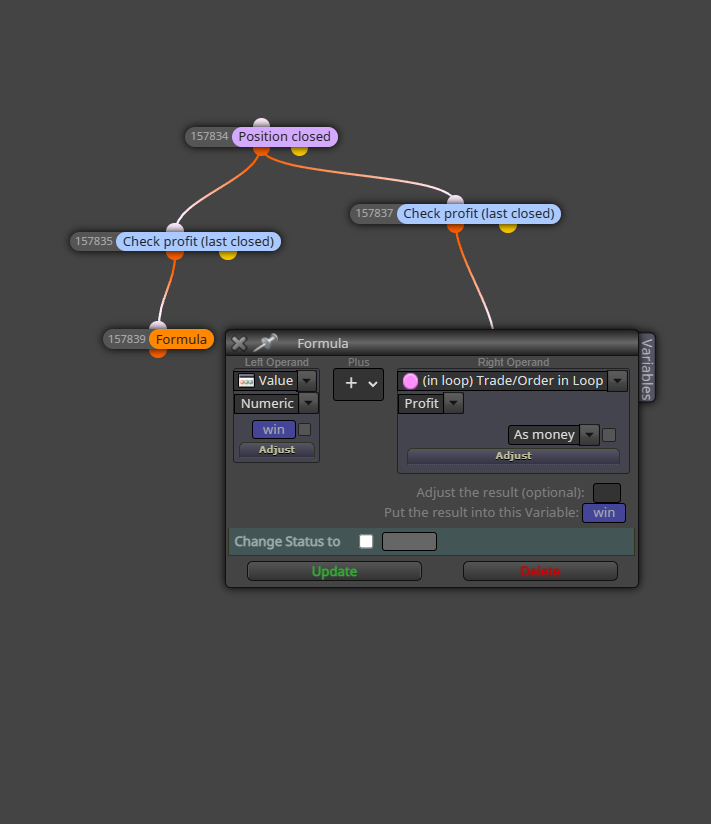Viewport: 711px width, 824px height.
Task: Click the green Update button
Action: pos(334,571)
